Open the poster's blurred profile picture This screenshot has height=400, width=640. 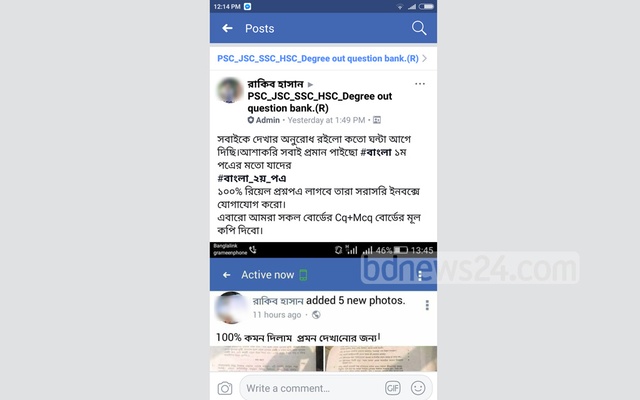(230, 90)
